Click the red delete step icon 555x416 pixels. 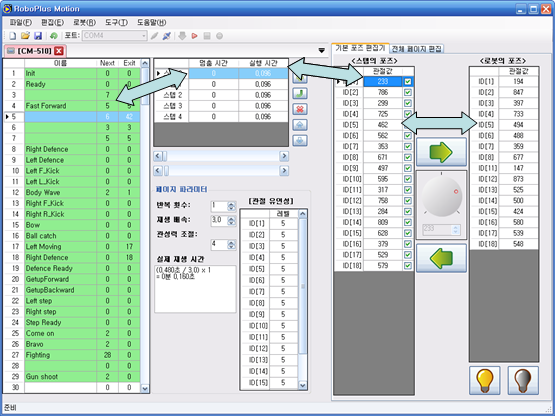pyautogui.click(x=300, y=109)
